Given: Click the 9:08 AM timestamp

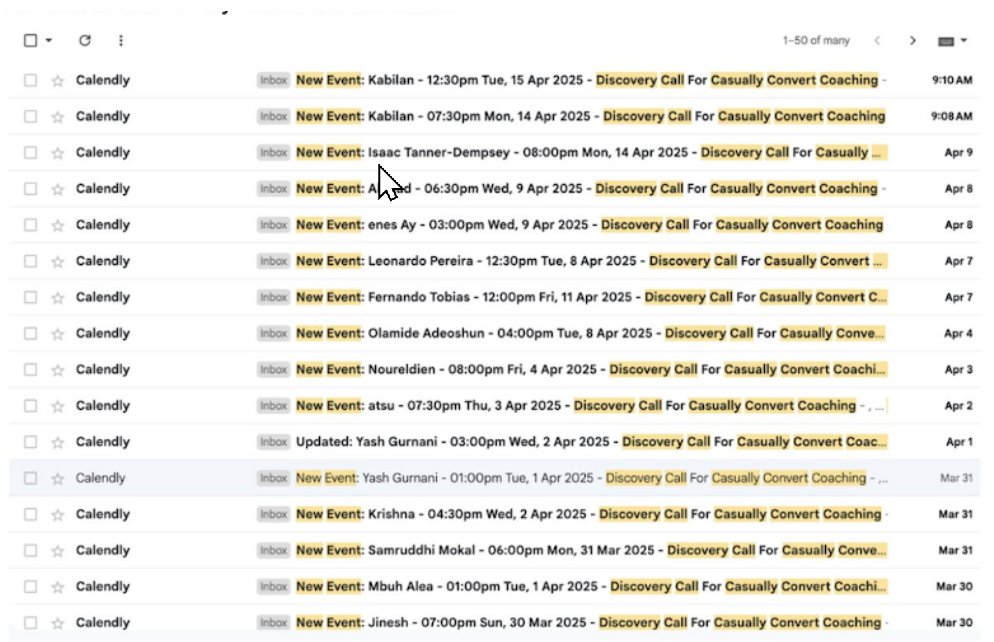Looking at the screenshot, I should (x=952, y=117).
